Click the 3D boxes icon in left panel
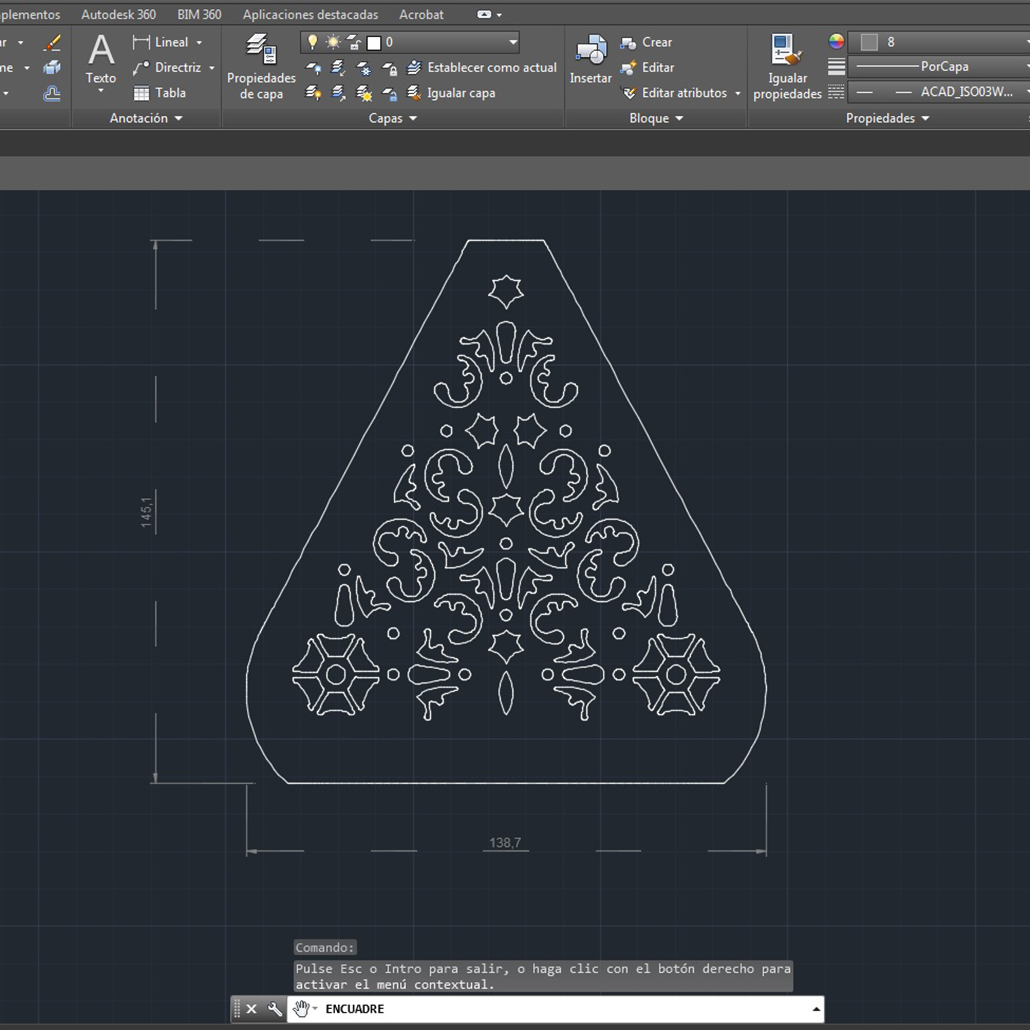The height and width of the screenshot is (1030, 1030). pos(52,68)
